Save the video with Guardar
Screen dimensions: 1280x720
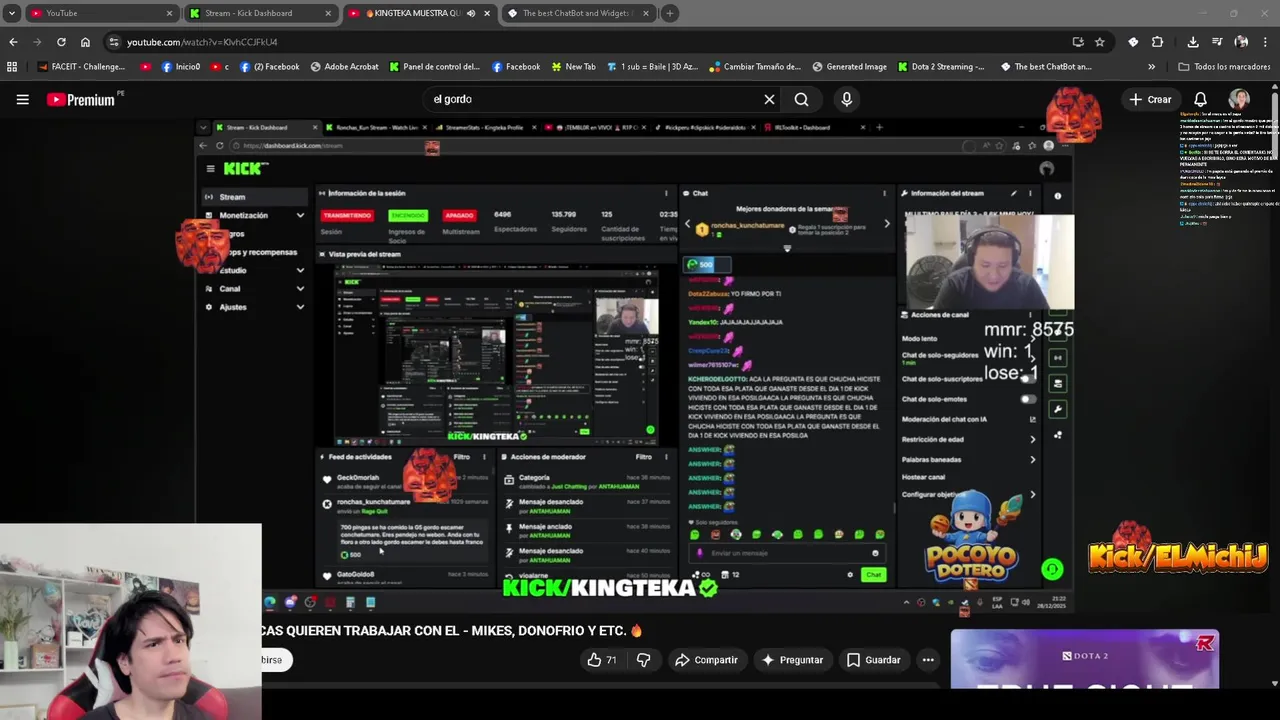point(873,660)
